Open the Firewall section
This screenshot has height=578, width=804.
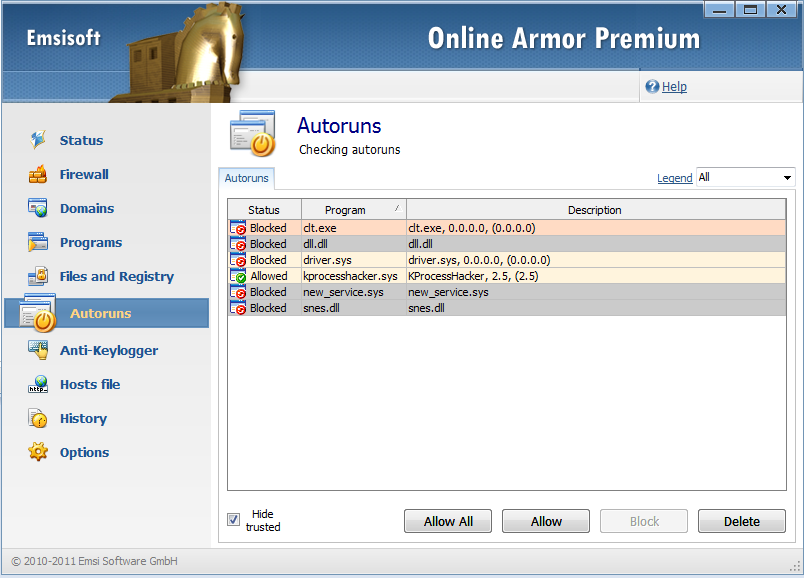(x=84, y=174)
